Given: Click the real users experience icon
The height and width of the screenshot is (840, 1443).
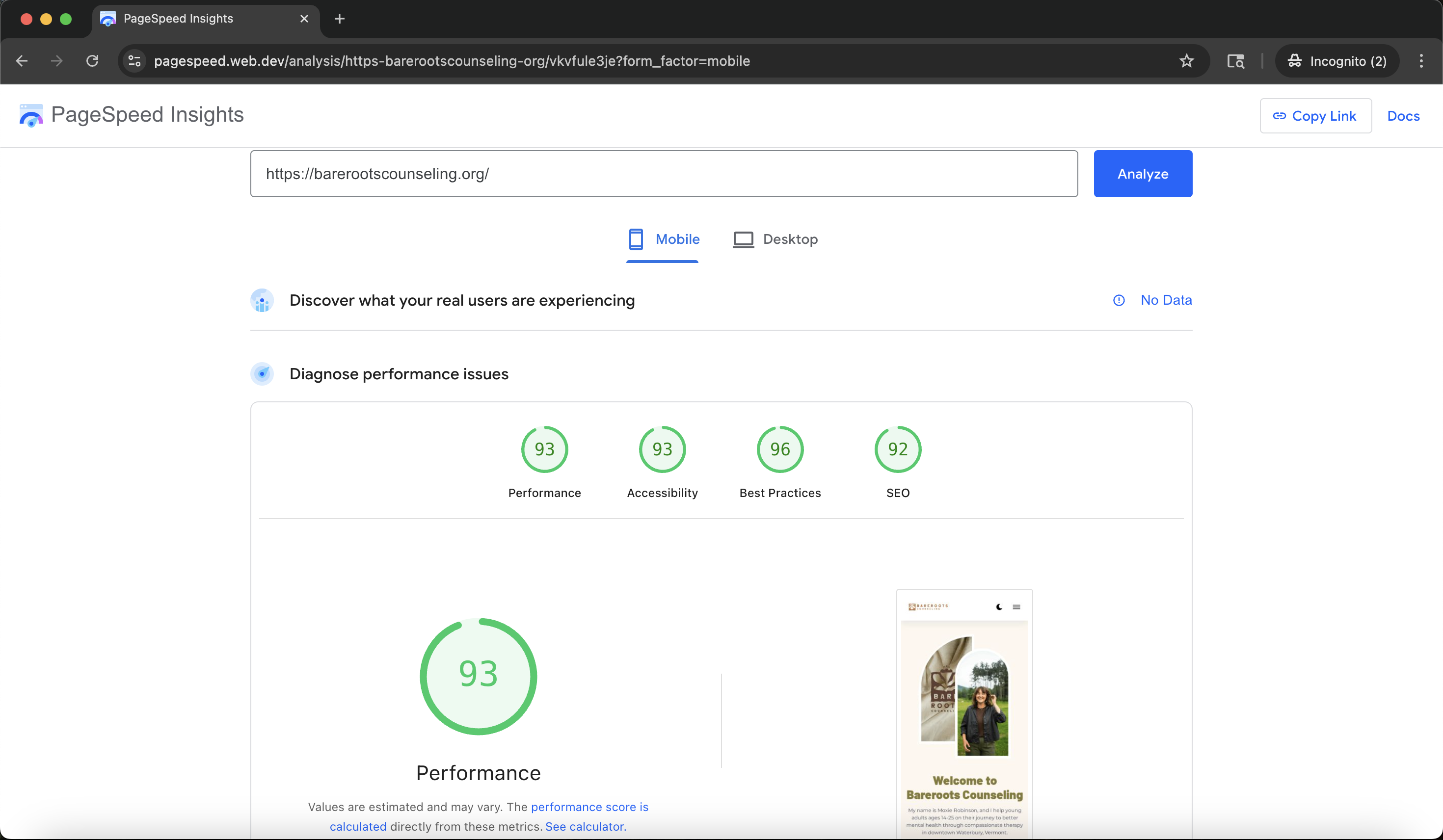Looking at the screenshot, I should tap(262, 300).
